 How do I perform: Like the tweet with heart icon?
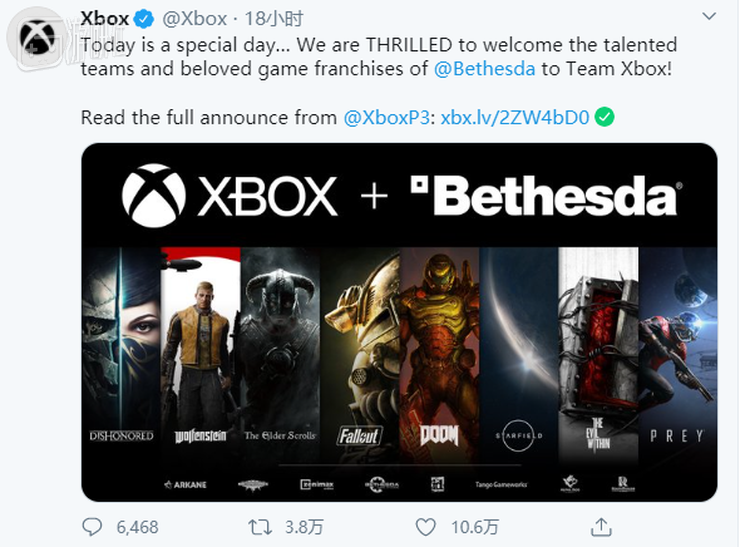426,526
